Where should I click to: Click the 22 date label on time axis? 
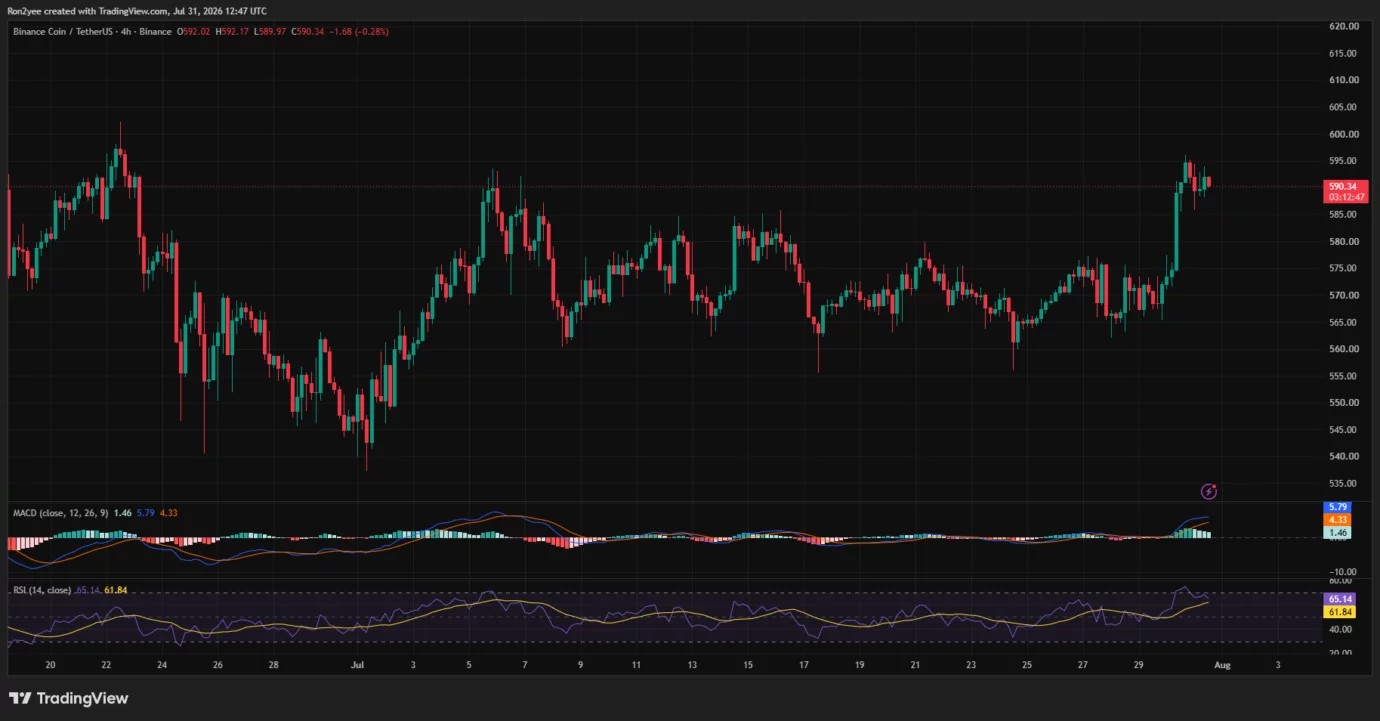coord(107,664)
